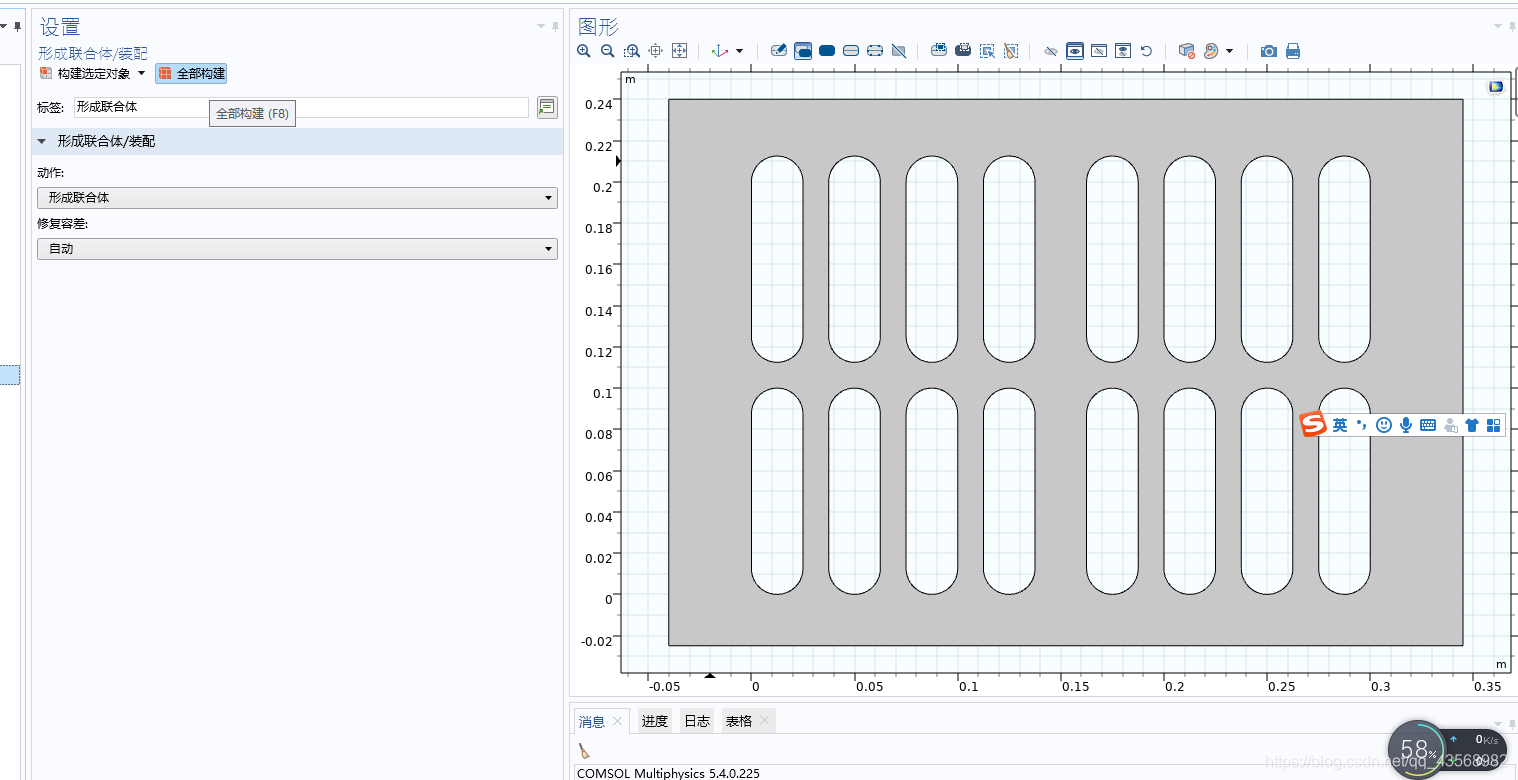This screenshot has width=1518, height=780.
Task: Click the pin icon of the 设置 panel
Action: [x=556, y=26]
